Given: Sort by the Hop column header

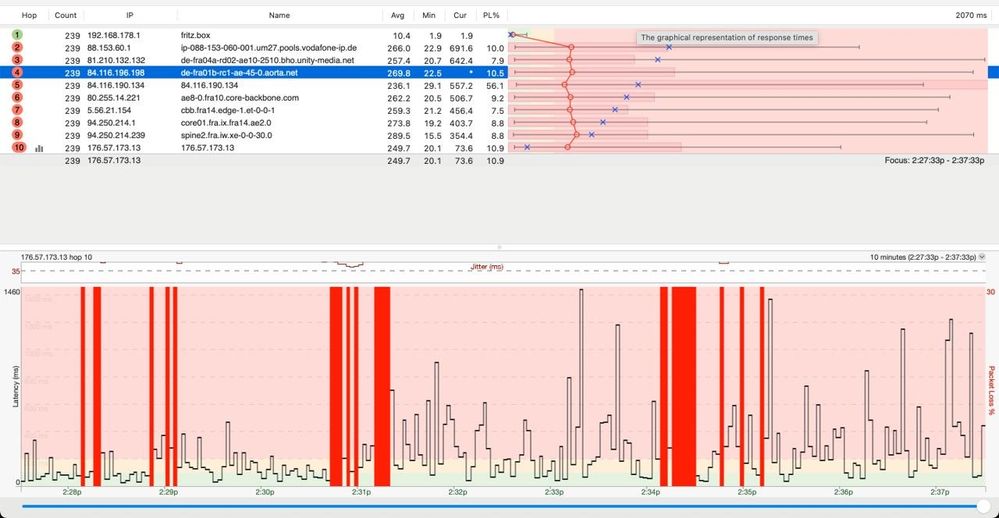Looking at the screenshot, I should pos(29,15).
